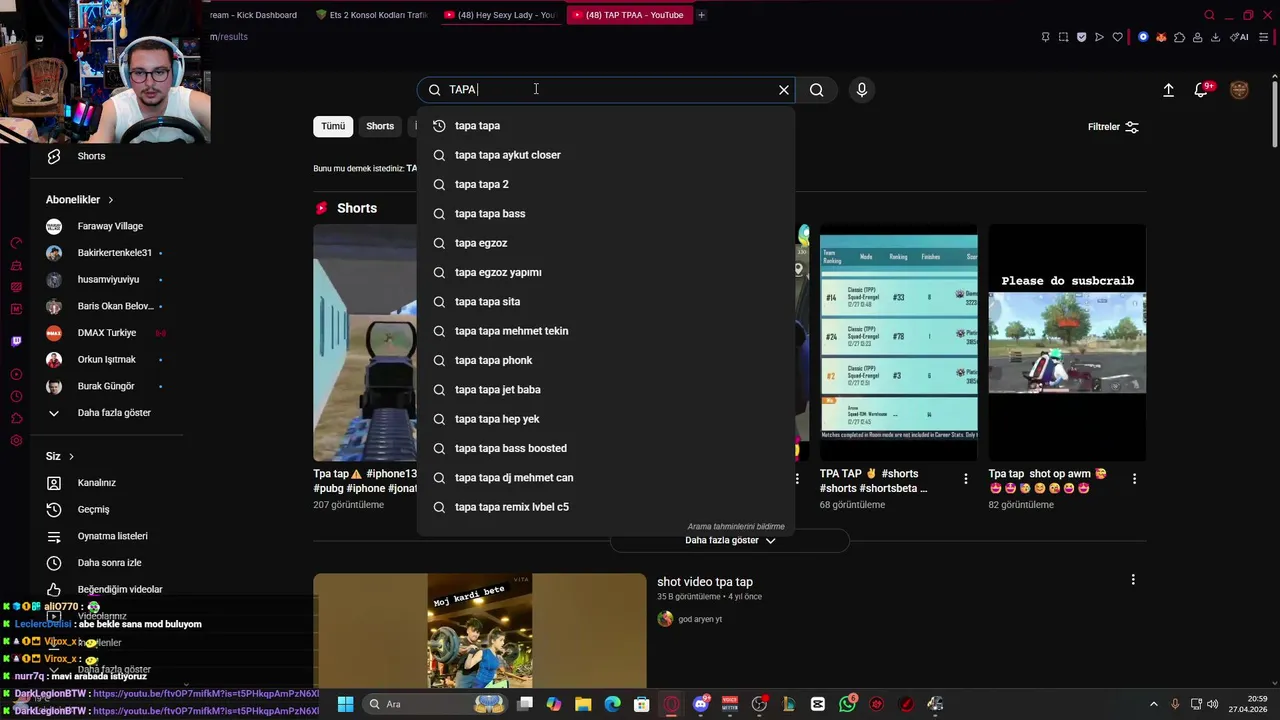Open Microsoft Edge from taskbar

[612, 704]
